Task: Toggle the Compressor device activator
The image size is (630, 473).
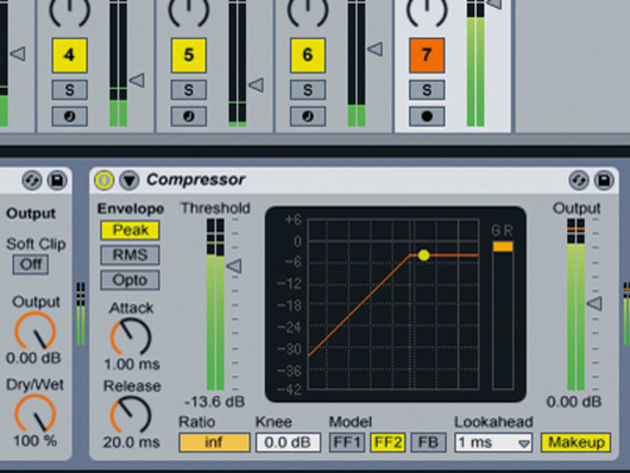Action: (104, 180)
